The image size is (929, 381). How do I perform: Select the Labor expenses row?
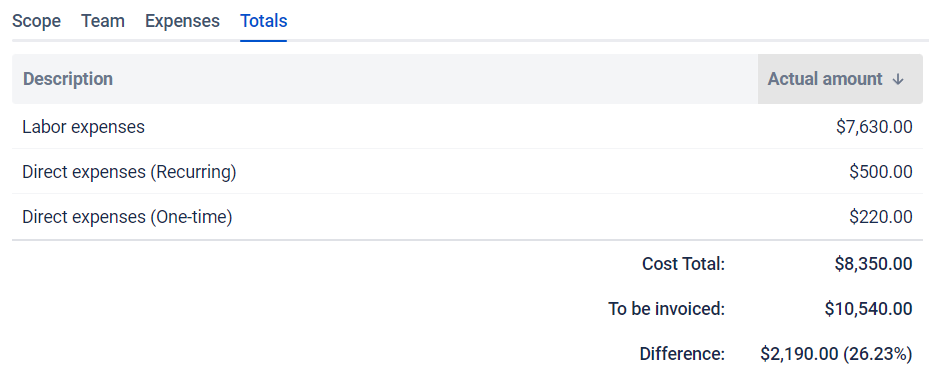coord(467,127)
